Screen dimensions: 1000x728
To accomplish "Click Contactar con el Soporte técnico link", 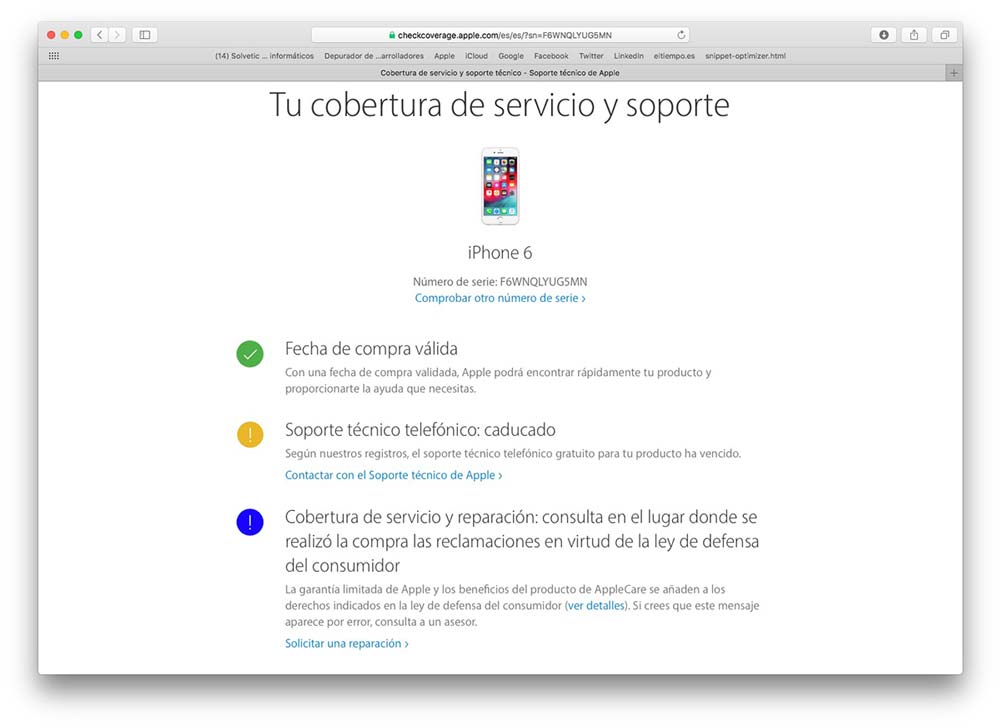I will [393, 475].
